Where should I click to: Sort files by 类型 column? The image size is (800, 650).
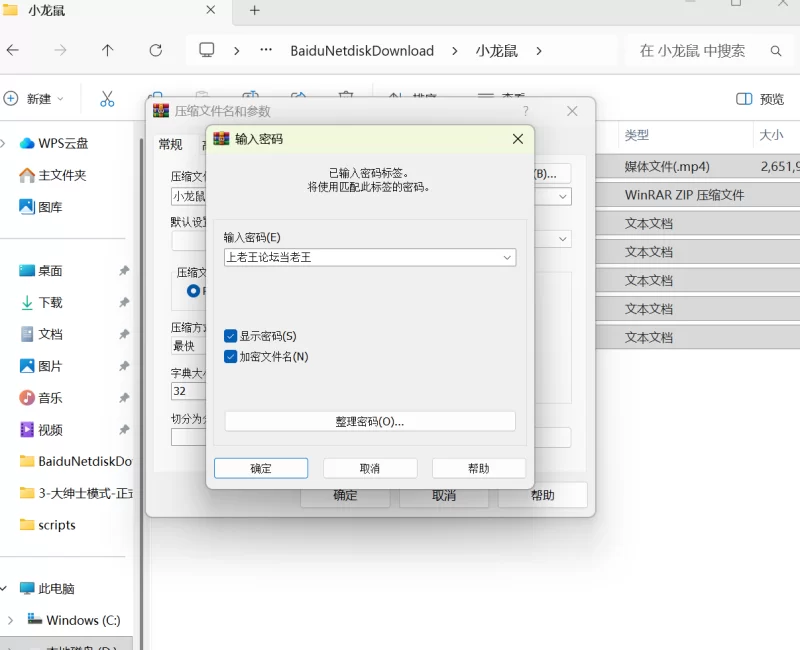click(637, 135)
